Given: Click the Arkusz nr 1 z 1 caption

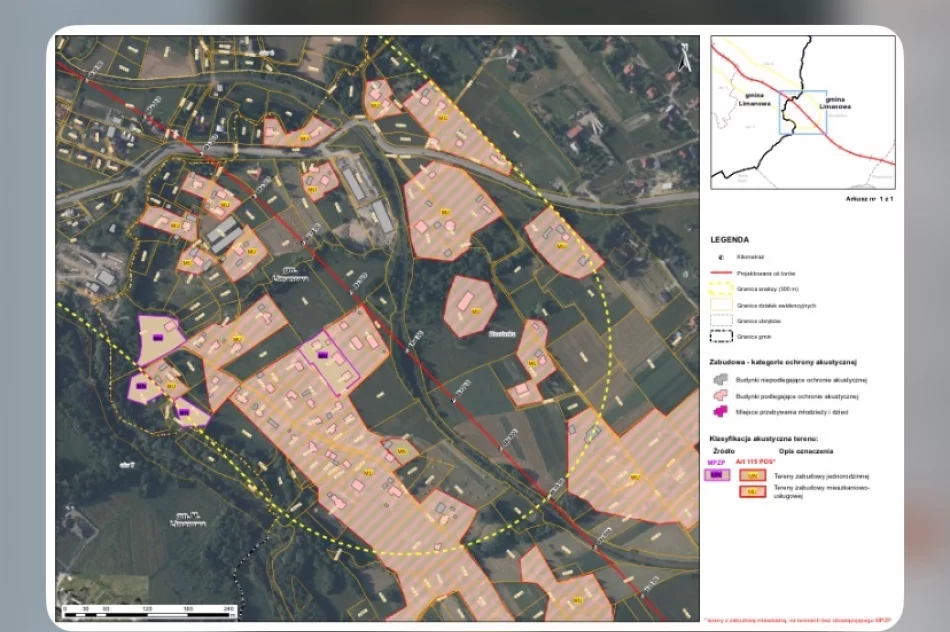Looking at the screenshot, I should coord(869,199).
